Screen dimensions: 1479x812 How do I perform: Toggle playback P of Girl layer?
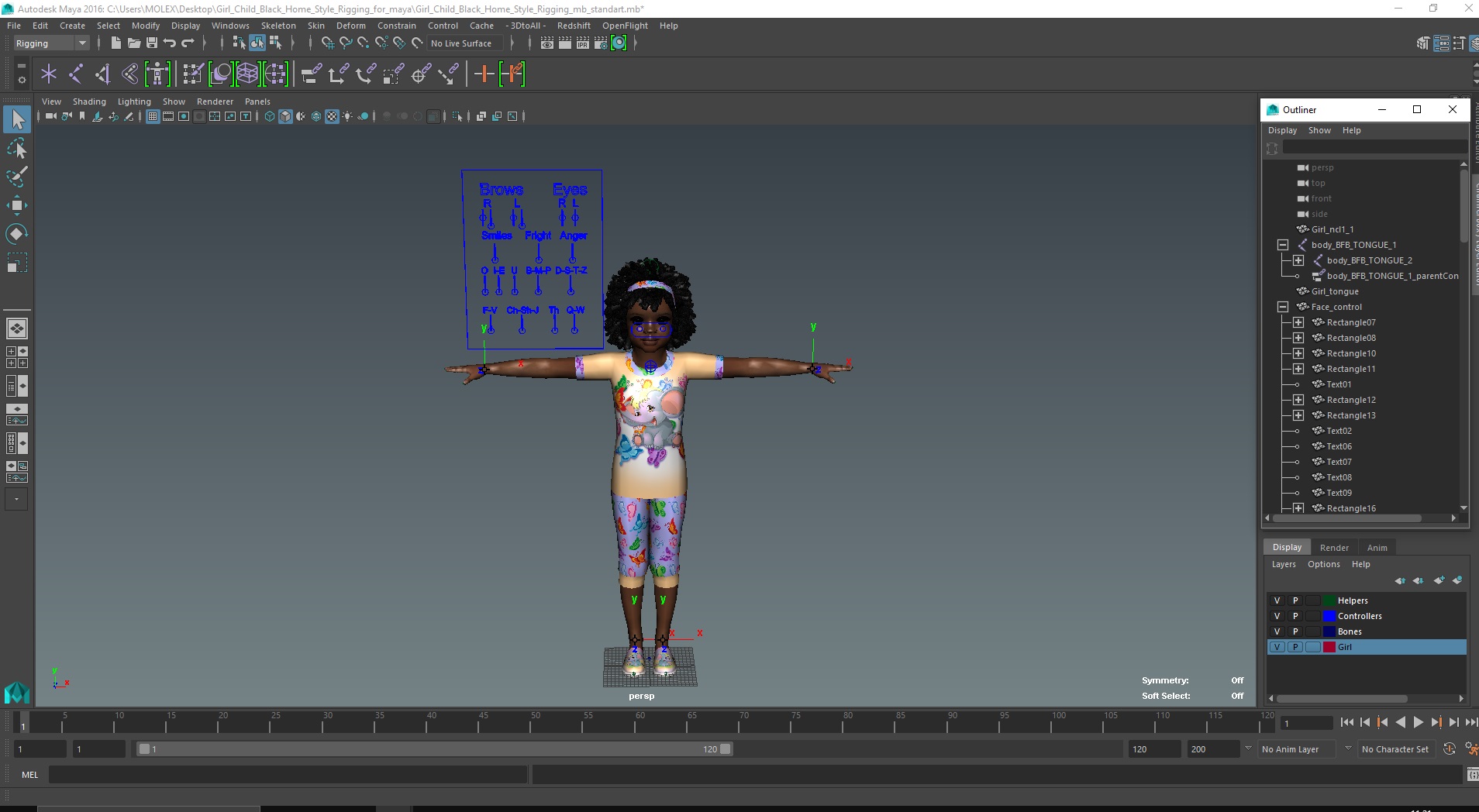tap(1295, 647)
